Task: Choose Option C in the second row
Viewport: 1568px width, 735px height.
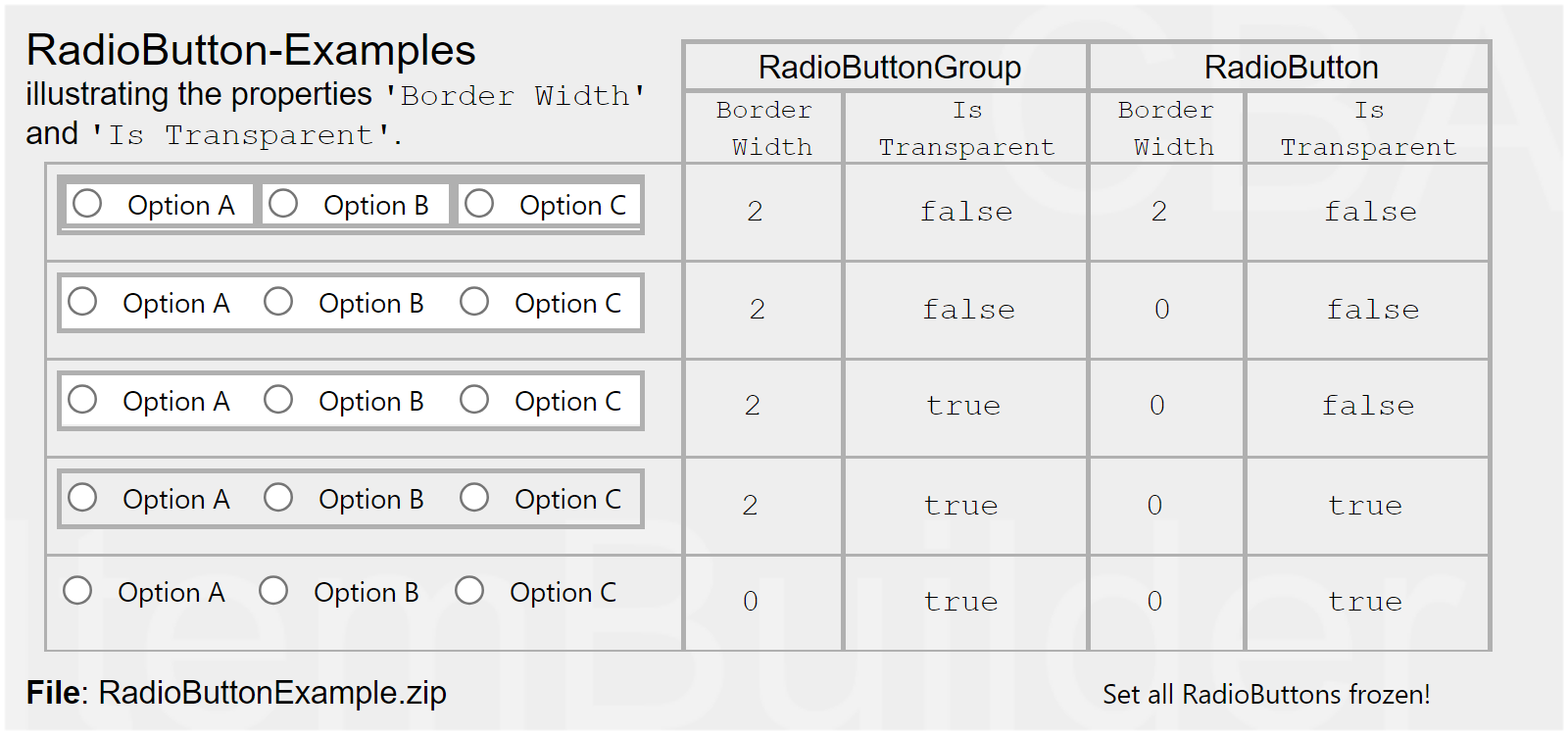Action: click(x=474, y=302)
